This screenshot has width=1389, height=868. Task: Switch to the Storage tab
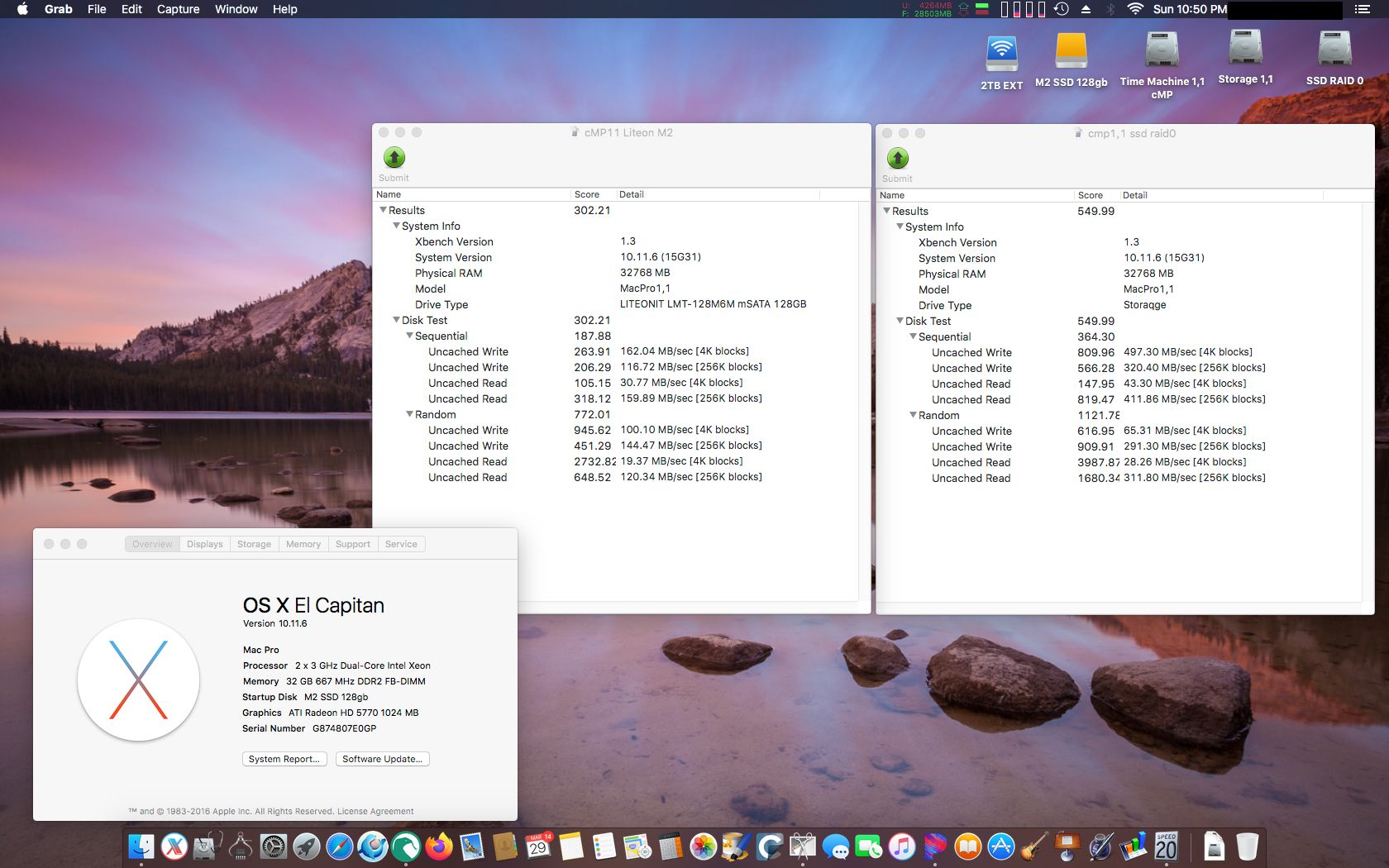coord(254,544)
